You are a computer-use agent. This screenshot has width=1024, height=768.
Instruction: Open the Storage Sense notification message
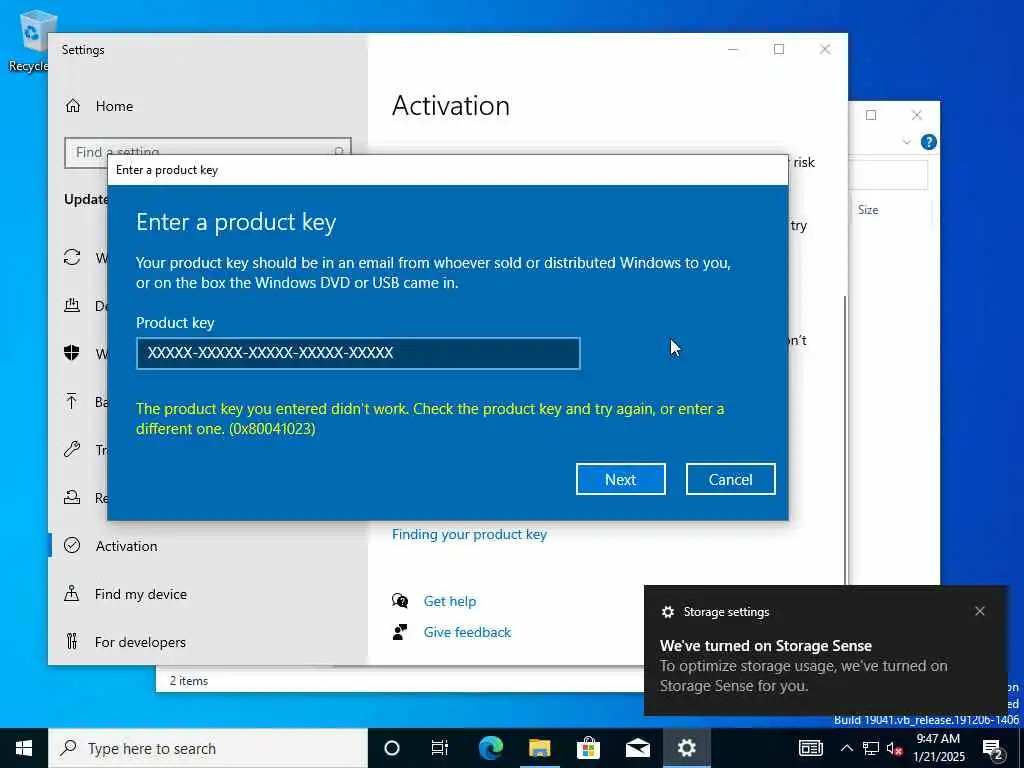[x=803, y=665]
